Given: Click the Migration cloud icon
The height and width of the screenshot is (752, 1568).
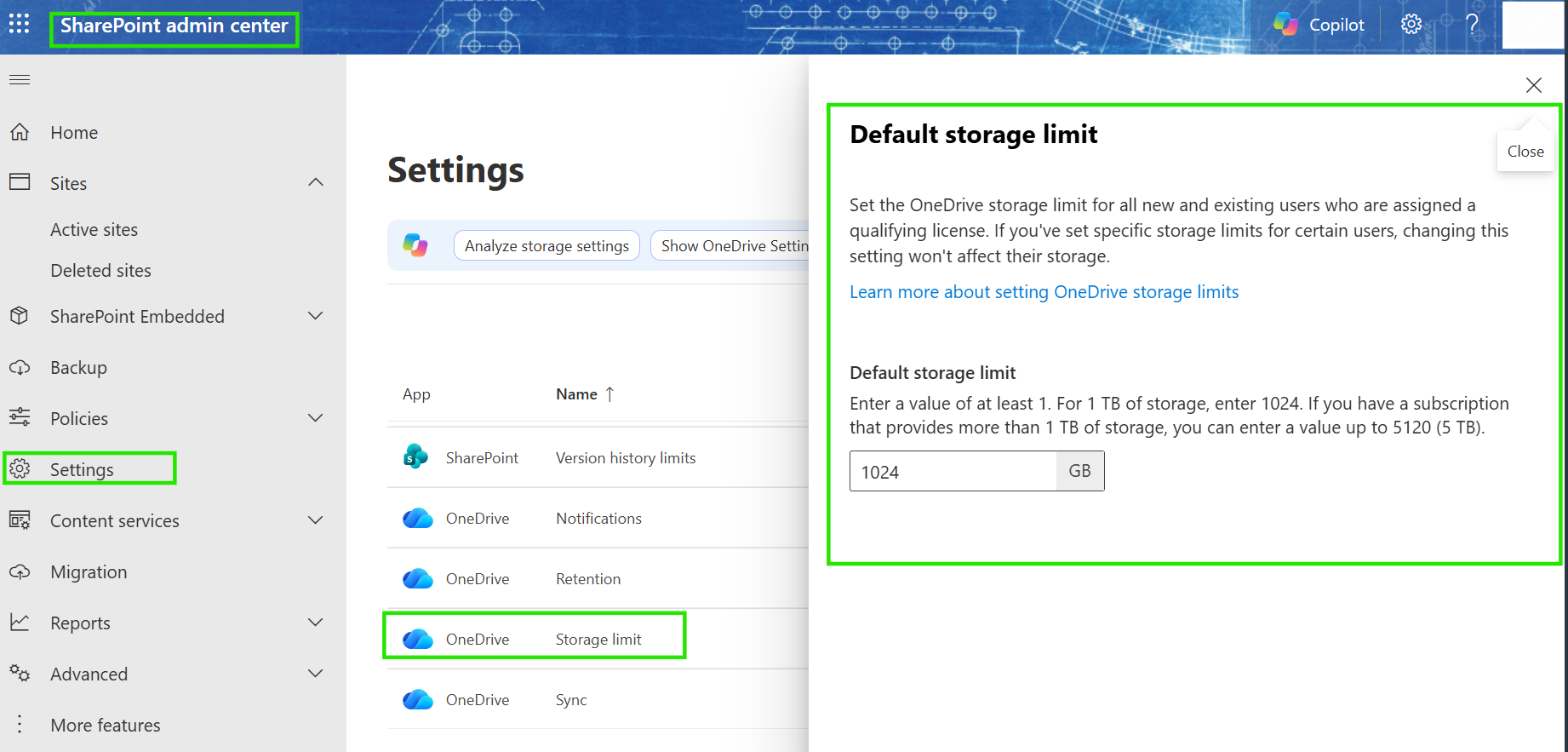Looking at the screenshot, I should click(20, 571).
